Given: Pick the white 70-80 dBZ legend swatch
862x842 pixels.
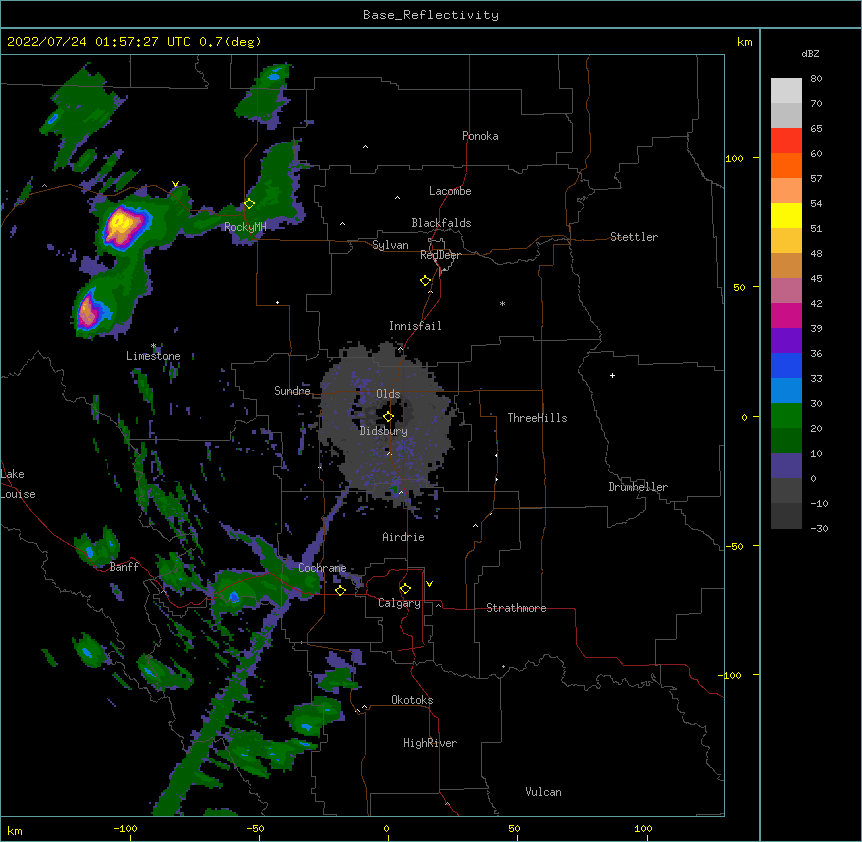Looking at the screenshot, I should pyautogui.click(x=786, y=90).
